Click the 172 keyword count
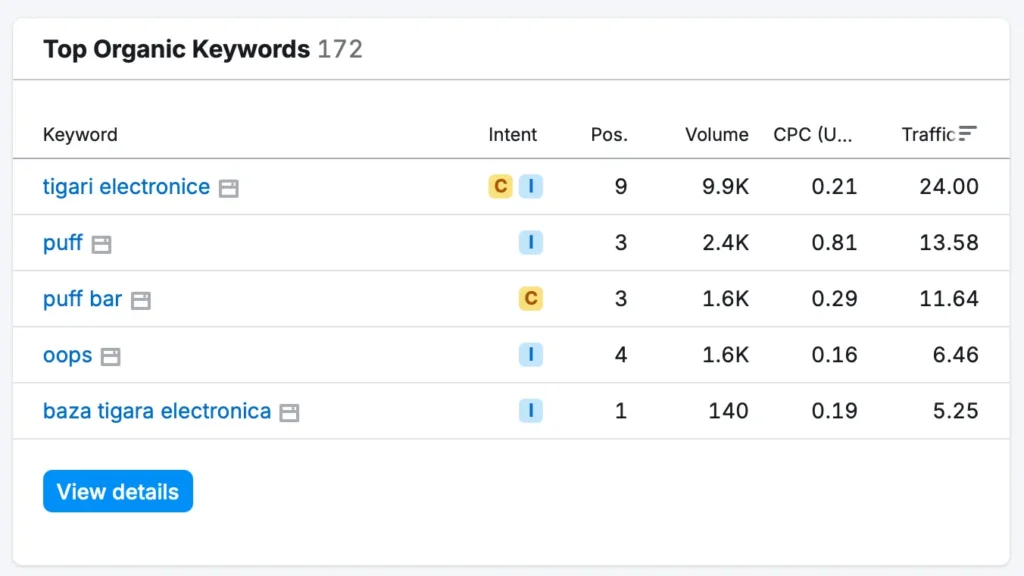This screenshot has height=576, width=1024. [340, 49]
